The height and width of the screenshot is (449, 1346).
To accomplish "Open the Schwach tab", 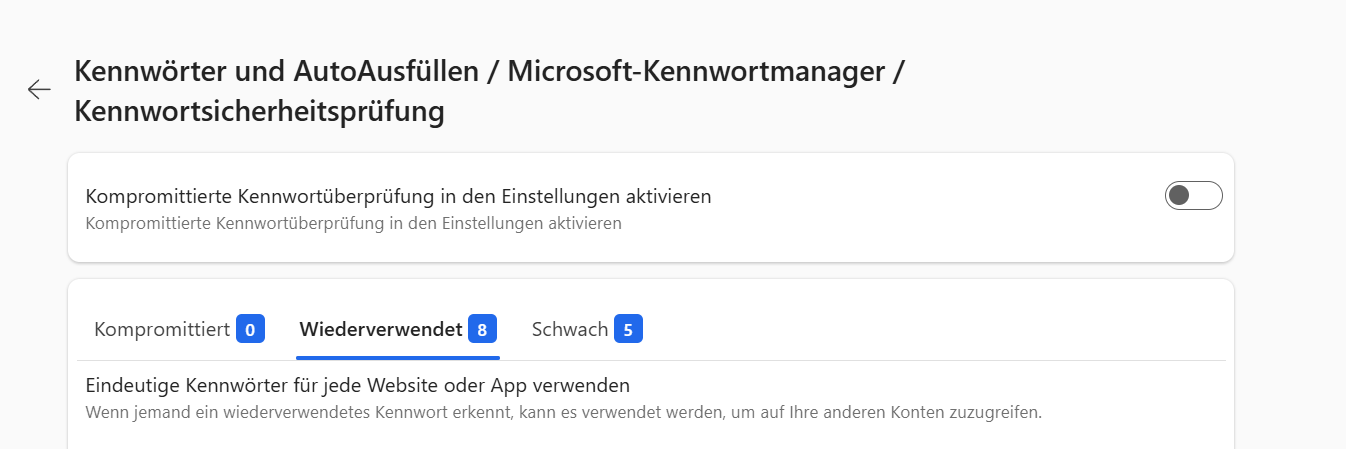I will [x=570, y=329].
